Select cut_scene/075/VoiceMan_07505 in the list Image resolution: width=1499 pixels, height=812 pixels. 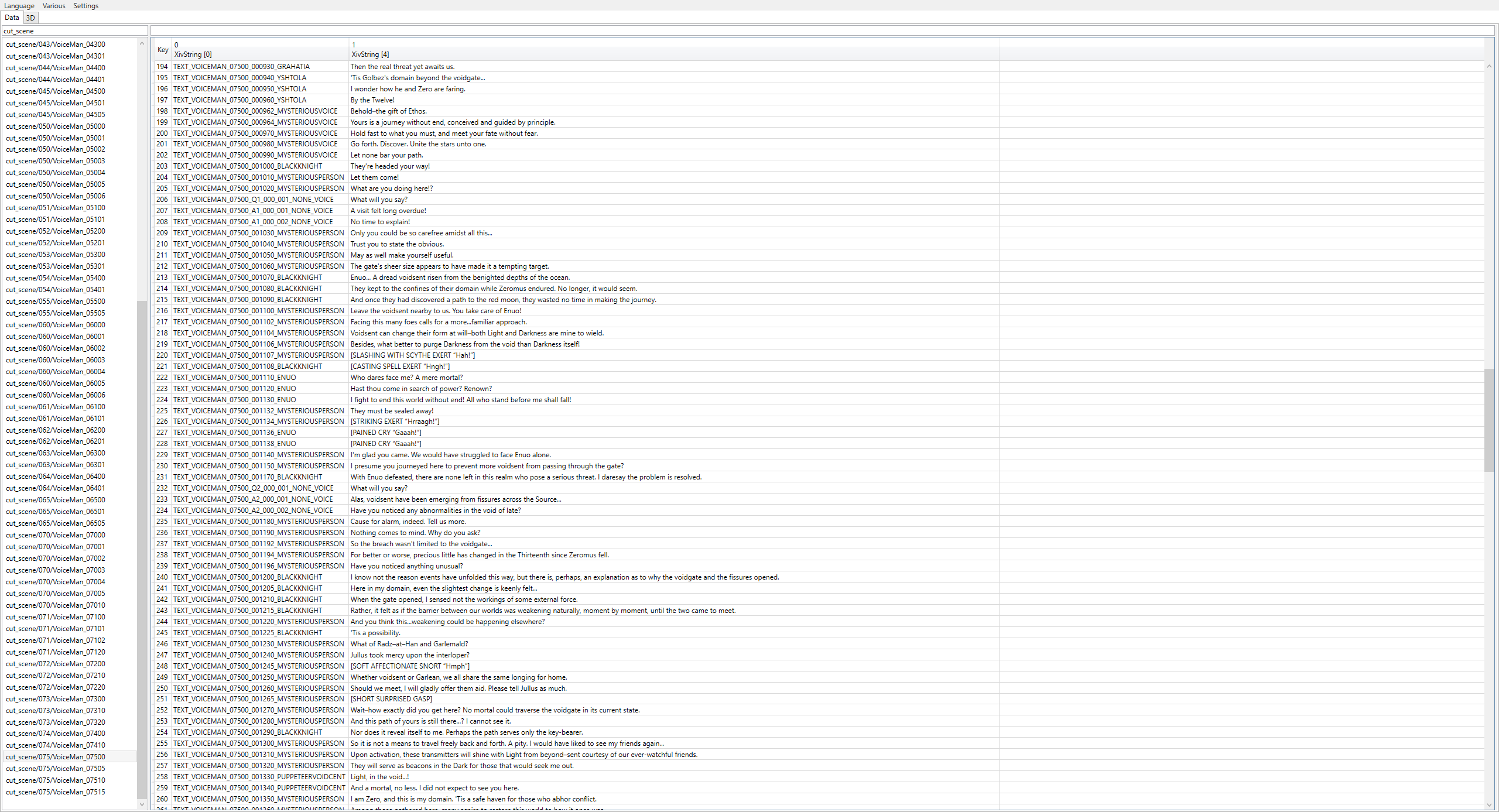[x=56, y=769]
